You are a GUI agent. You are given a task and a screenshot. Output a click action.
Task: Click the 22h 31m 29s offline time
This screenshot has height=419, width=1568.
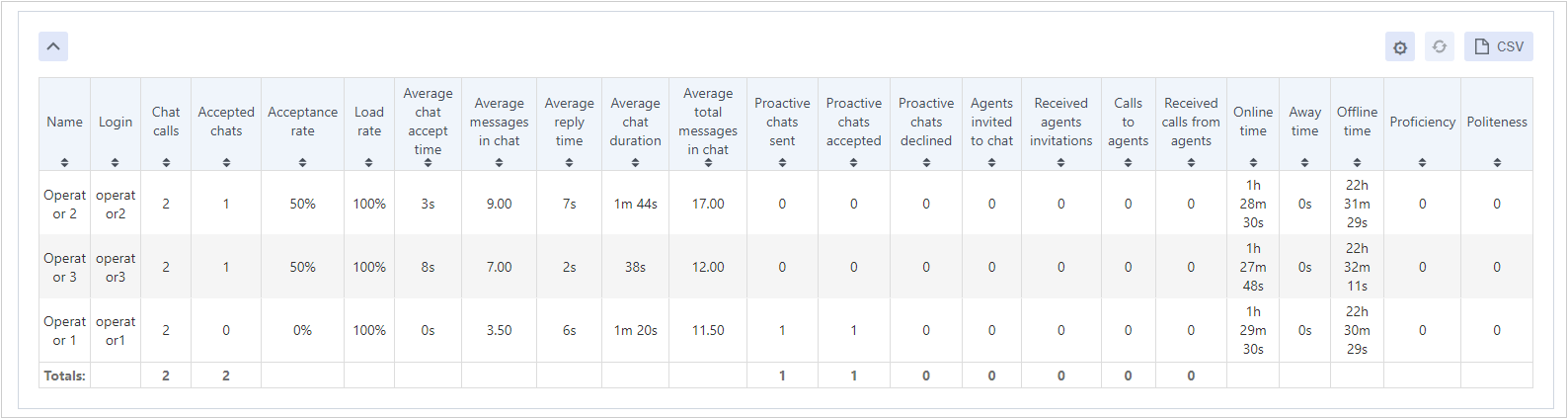(x=1357, y=204)
